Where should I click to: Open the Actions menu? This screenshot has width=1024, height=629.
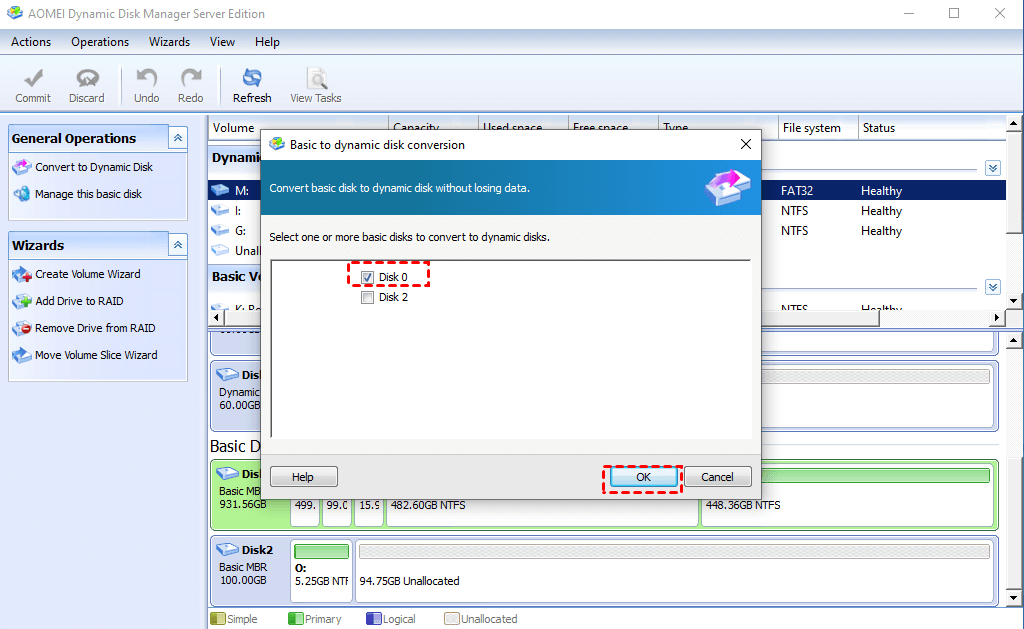[31, 42]
